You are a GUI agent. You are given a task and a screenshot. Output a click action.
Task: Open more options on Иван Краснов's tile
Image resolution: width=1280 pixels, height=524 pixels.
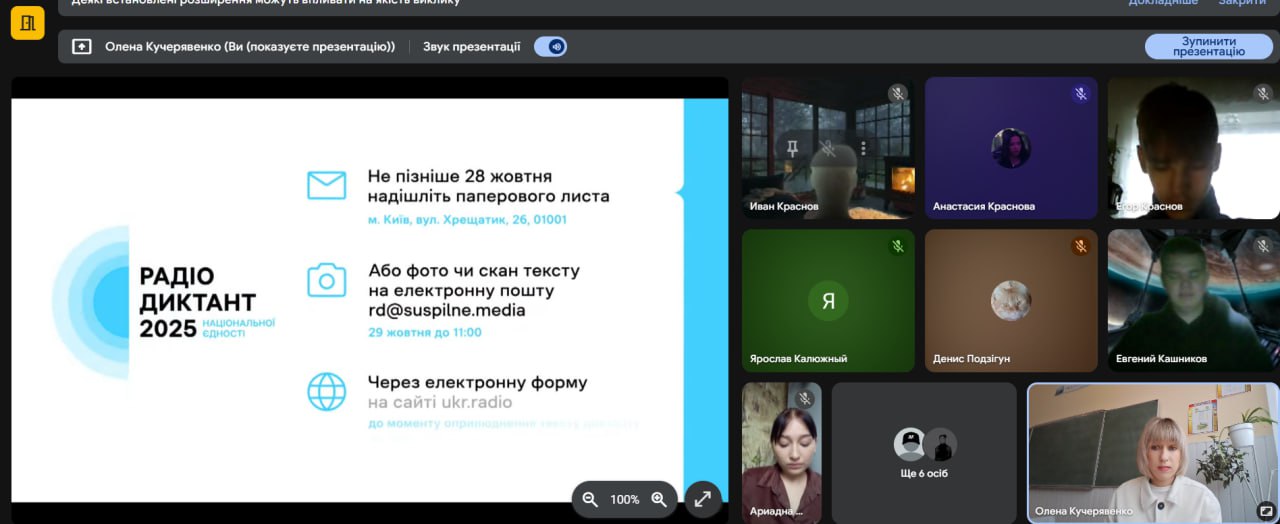tap(864, 148)
